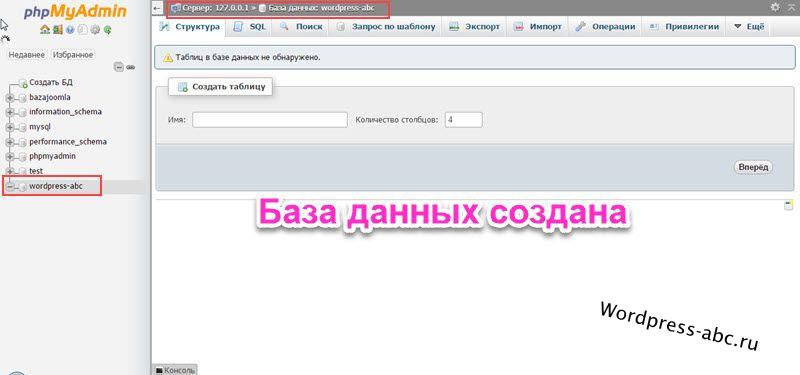
Task: Click База данных: wordpress-abc breadcrumb link
Action: (322, 8)
